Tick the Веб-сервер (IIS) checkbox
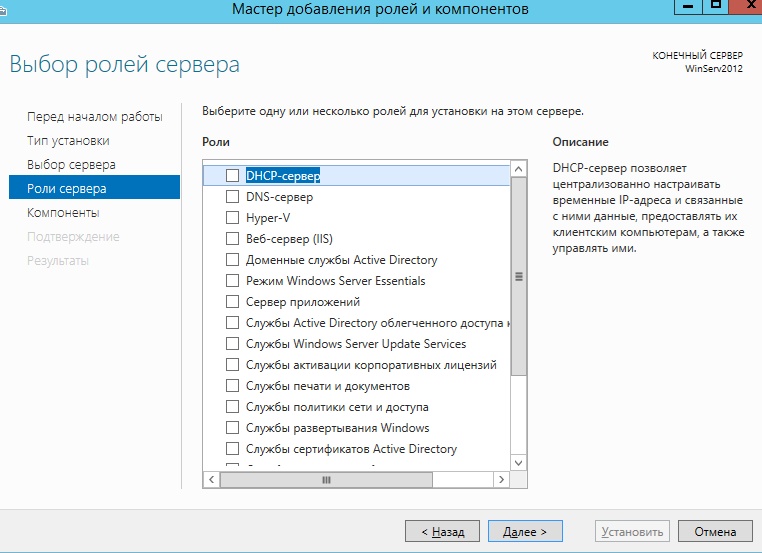 232,239
